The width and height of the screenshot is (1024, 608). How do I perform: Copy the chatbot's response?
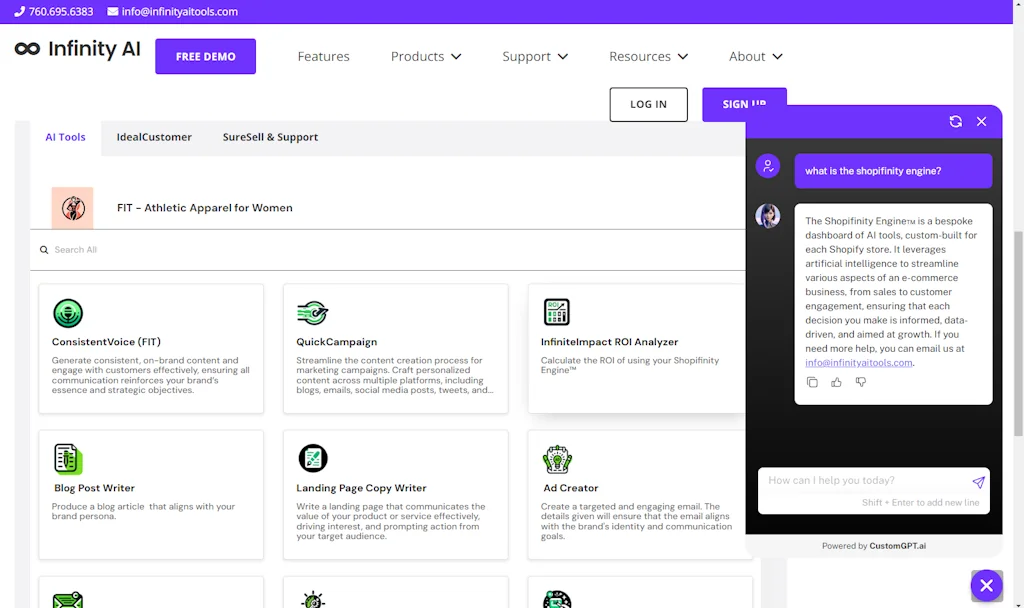(x=812, y=382)
